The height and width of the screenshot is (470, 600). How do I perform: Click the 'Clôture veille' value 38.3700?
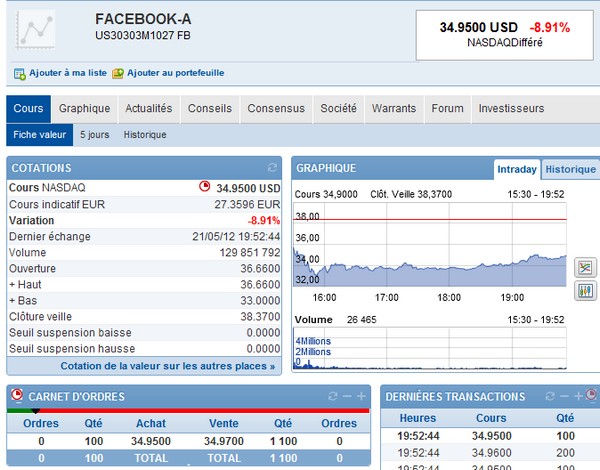[x=260, y=317]
